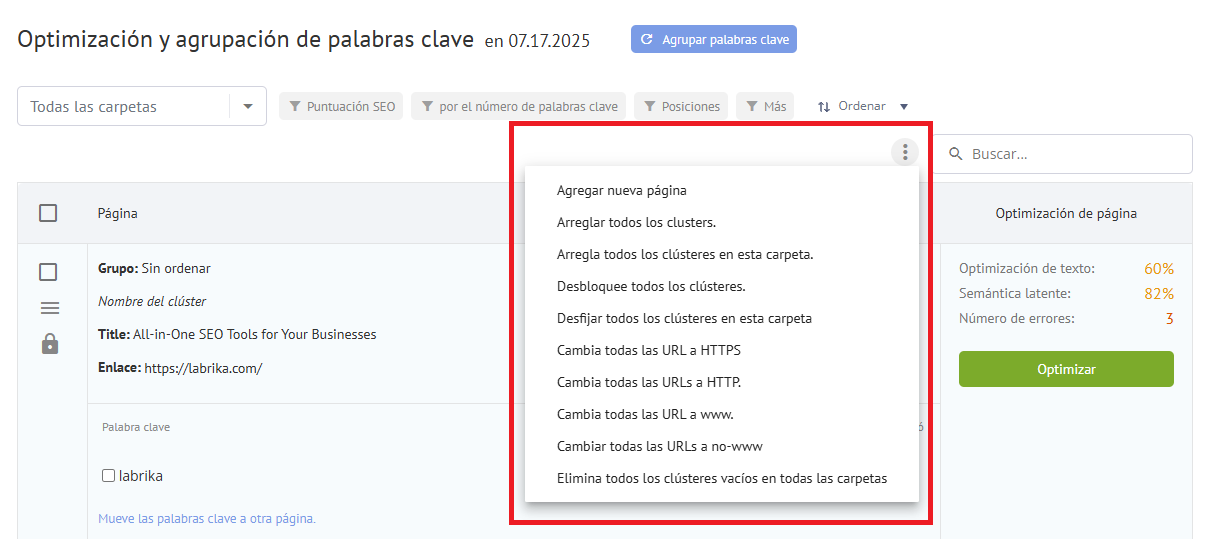
Task: Click the Página column header
Action: coord(118,213)
